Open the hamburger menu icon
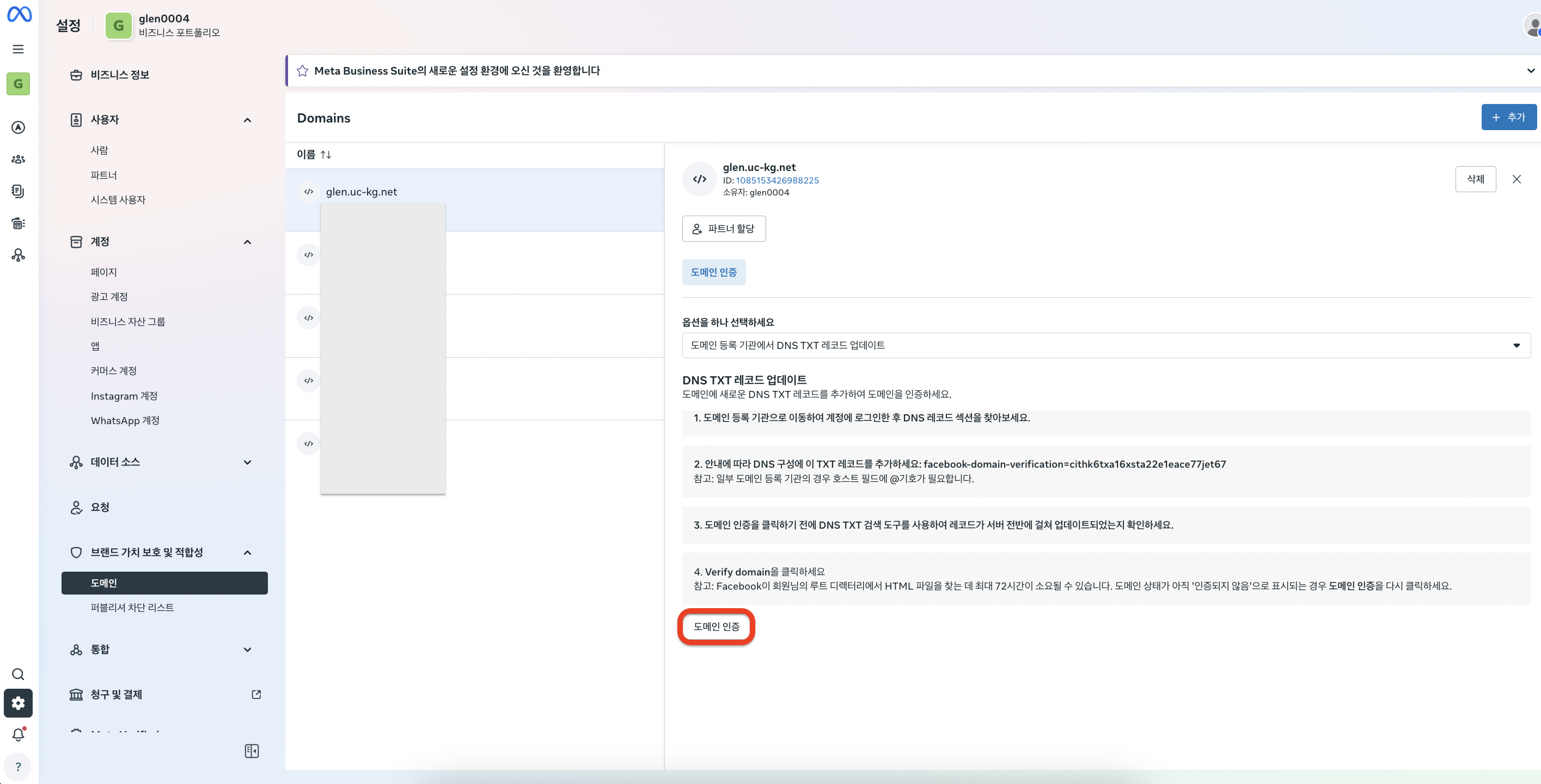 18,49
